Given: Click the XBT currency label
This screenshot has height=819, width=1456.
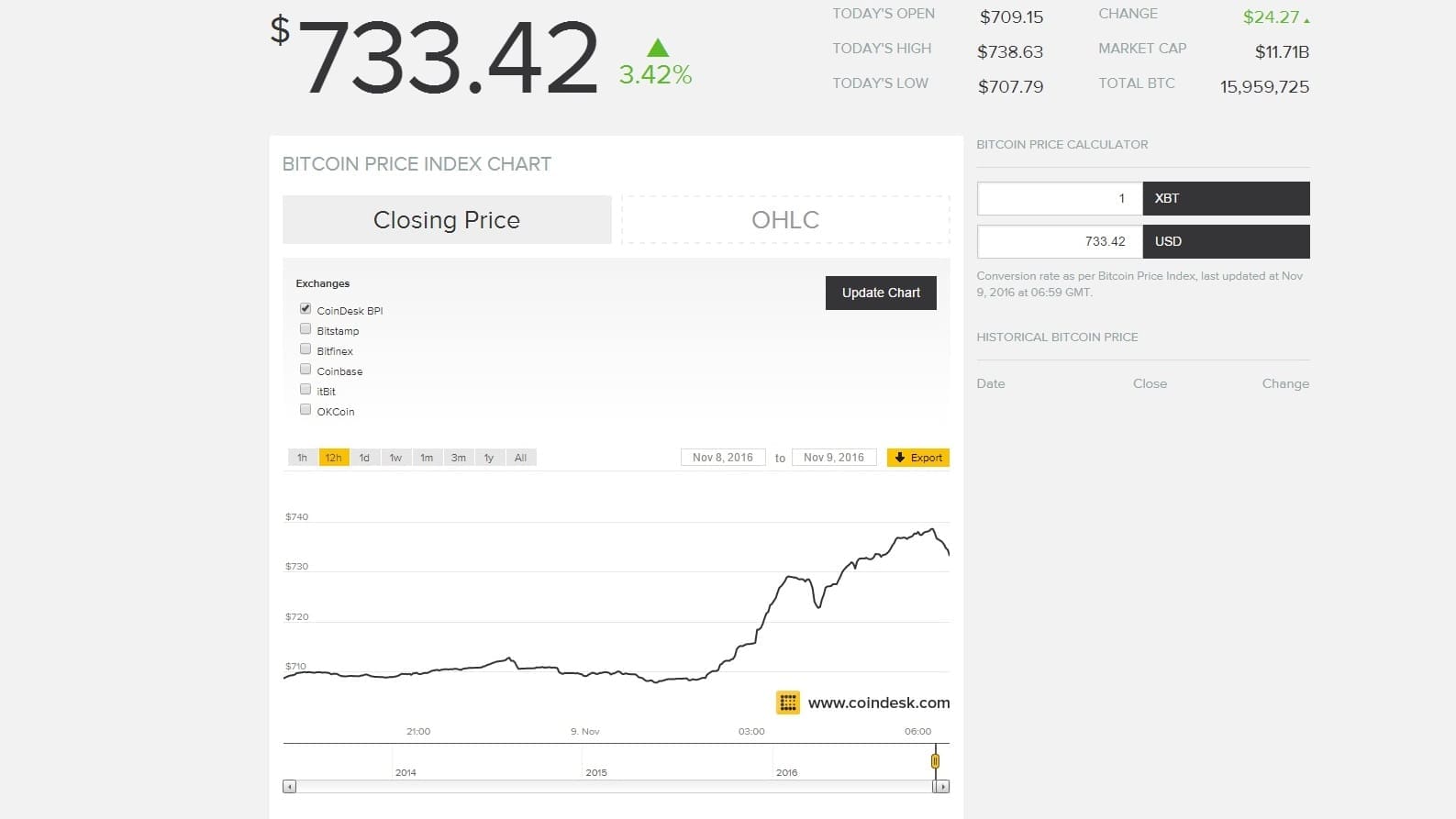Looking at the screenshot, I should coord(1167,198).
